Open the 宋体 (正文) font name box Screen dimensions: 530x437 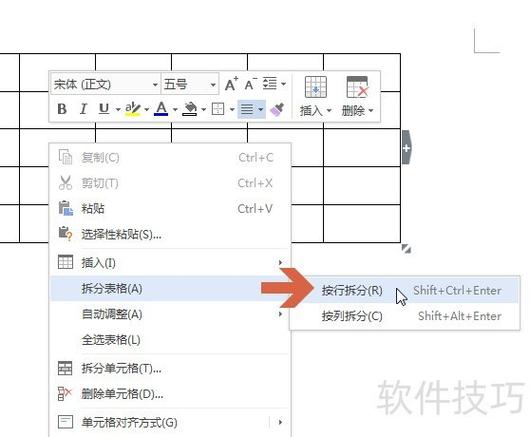[106, 84]
